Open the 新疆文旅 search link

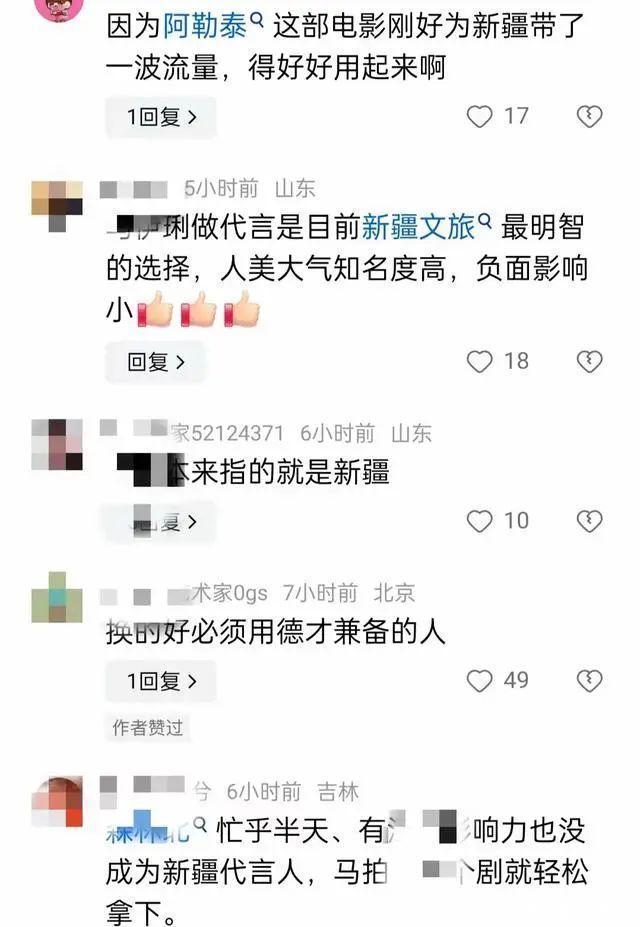(x=425, y=227)
